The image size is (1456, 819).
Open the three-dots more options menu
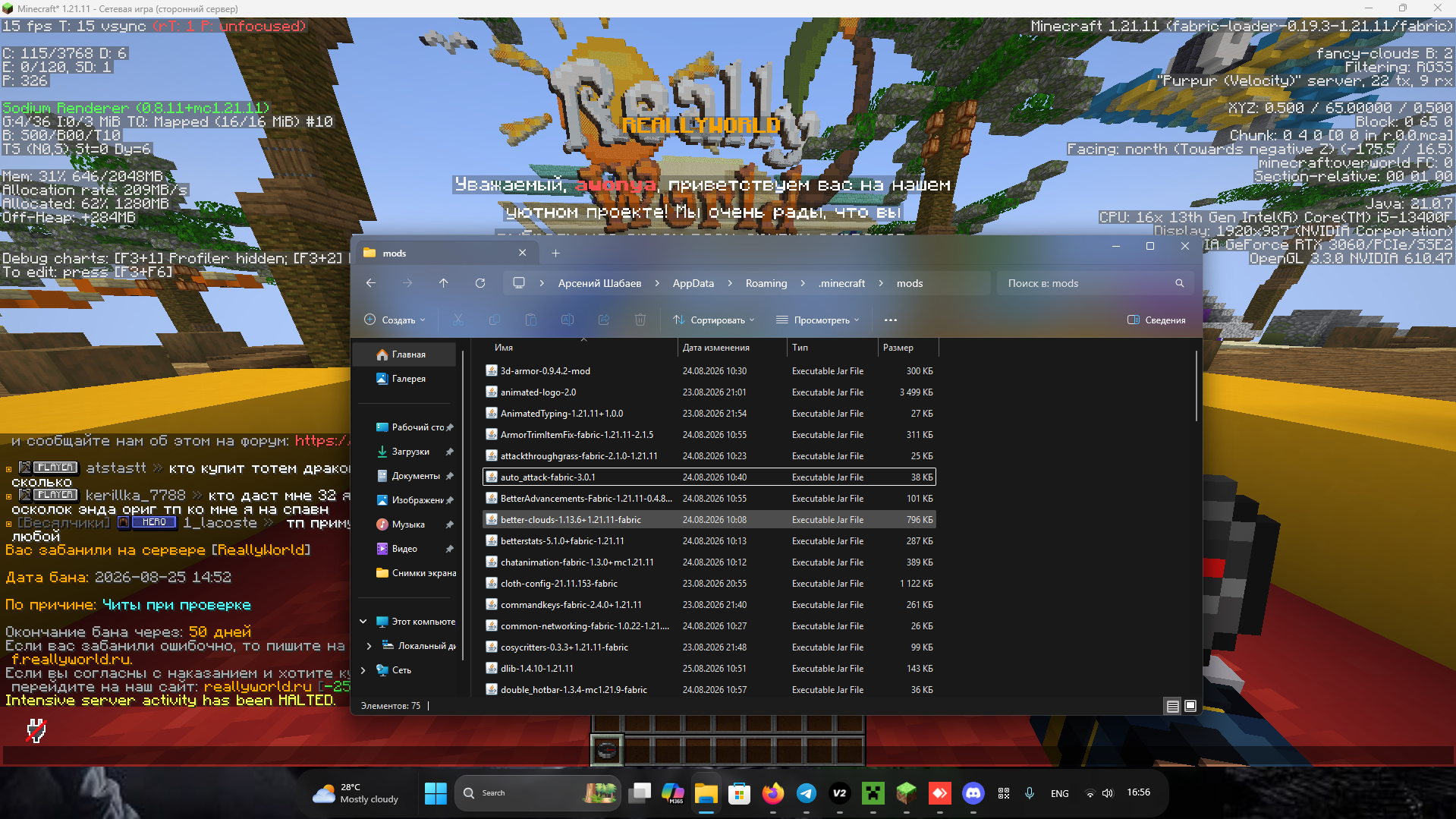pos(891,320)
